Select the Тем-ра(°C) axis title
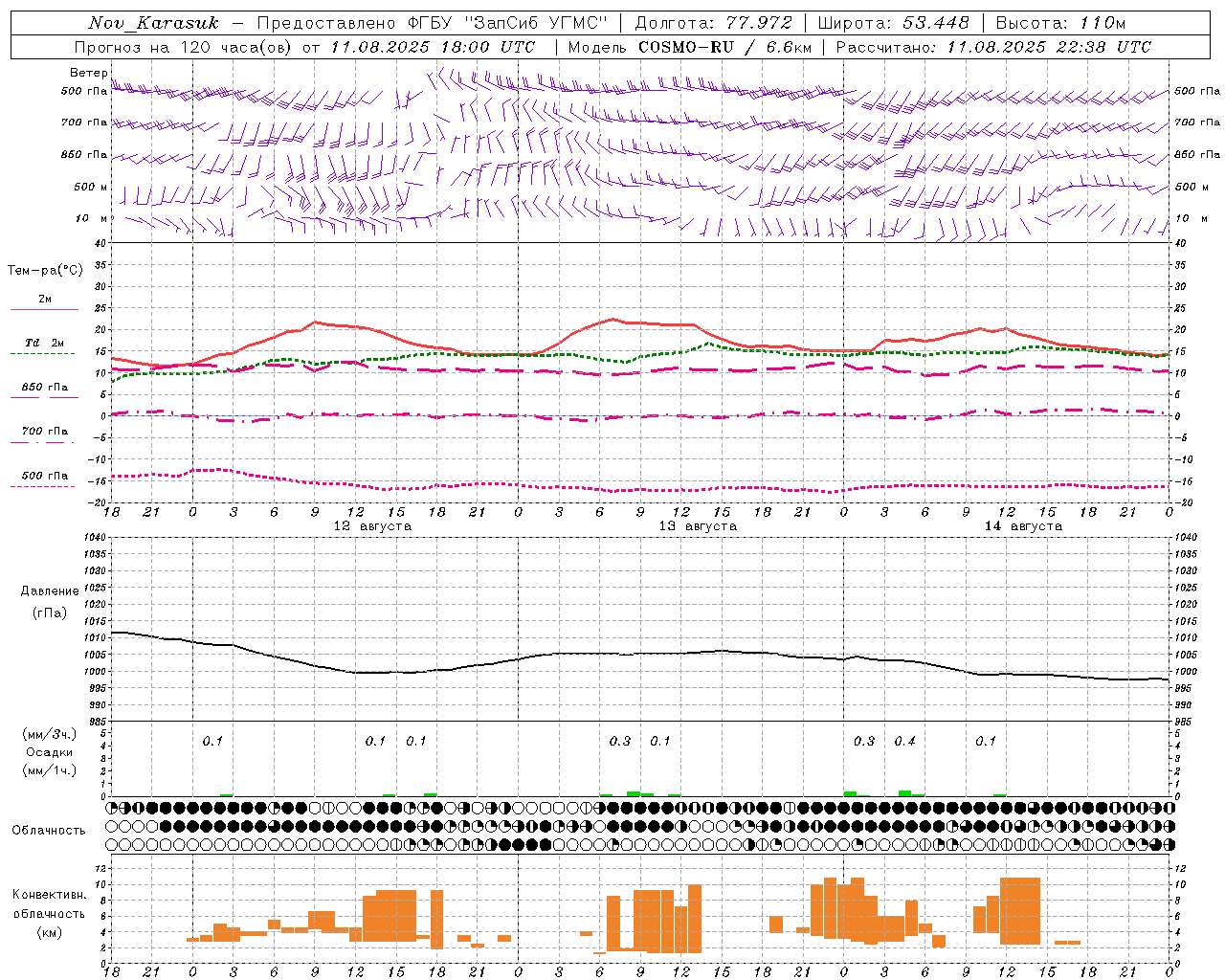The height and width of the screenshot is (980, 1225). pyautogui.click(x=45, y=271)
